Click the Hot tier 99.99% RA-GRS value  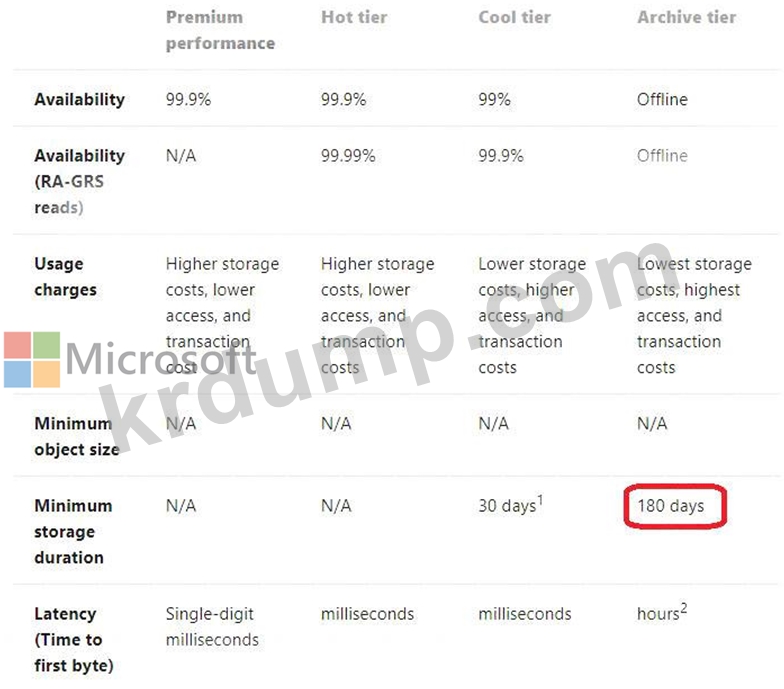click(348, 156)
